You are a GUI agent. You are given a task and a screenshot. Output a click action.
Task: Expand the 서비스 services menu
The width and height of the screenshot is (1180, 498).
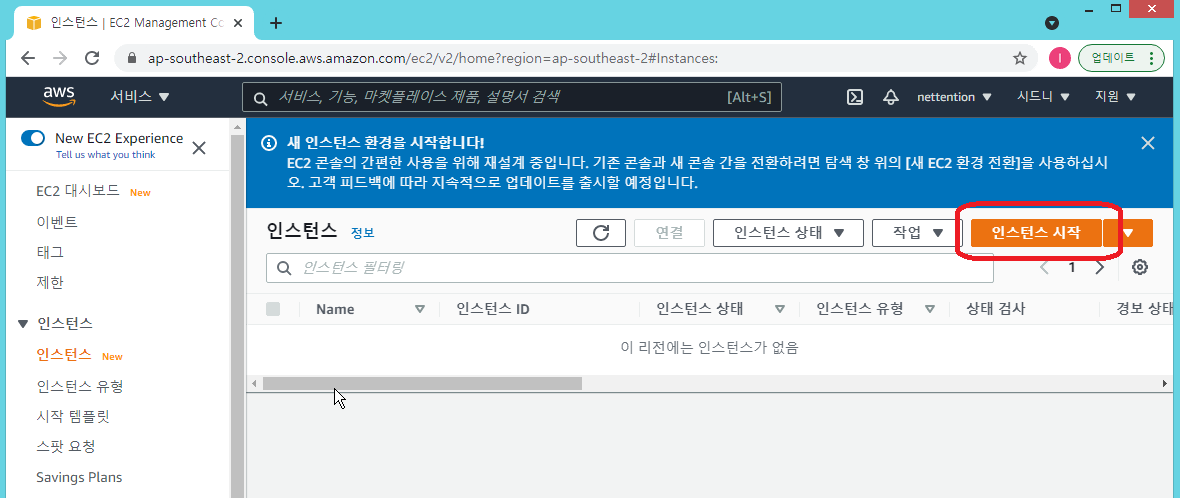coord(140,97)
